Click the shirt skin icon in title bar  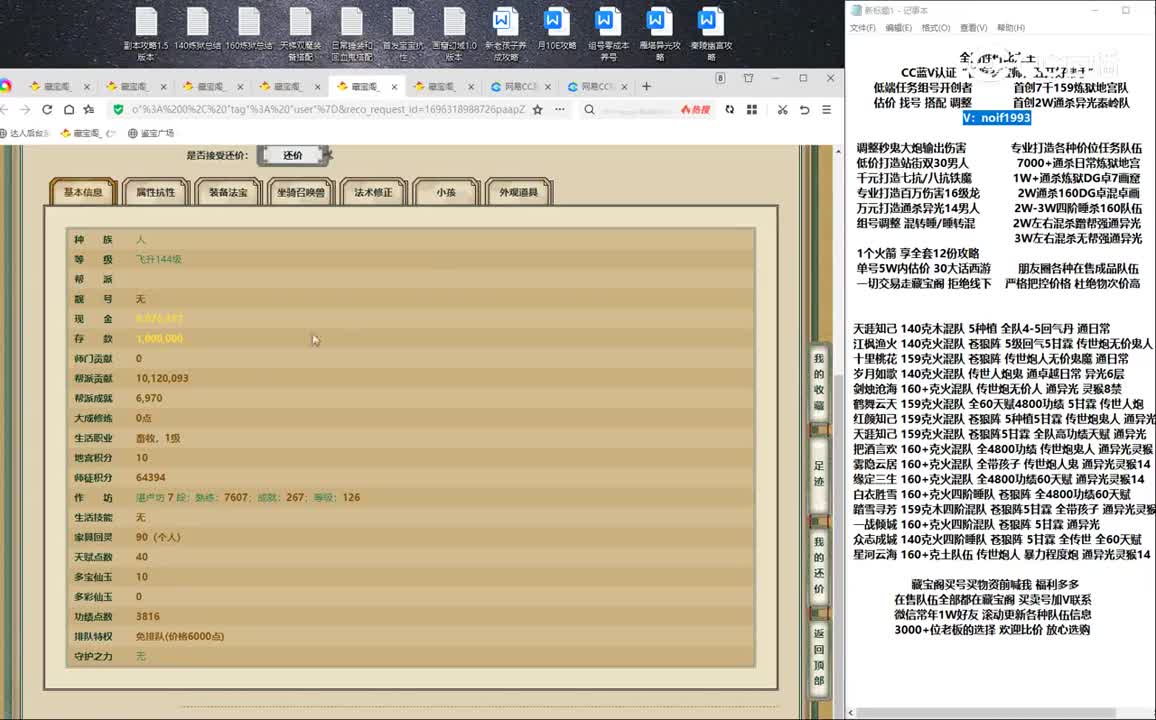[x=748, y=78]
